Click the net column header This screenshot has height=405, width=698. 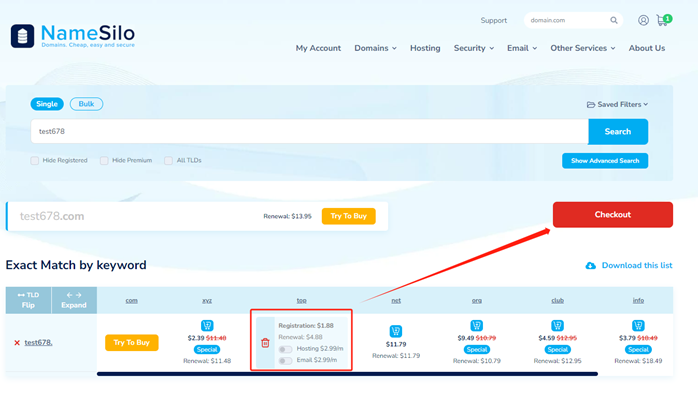(x=396, y=300)
